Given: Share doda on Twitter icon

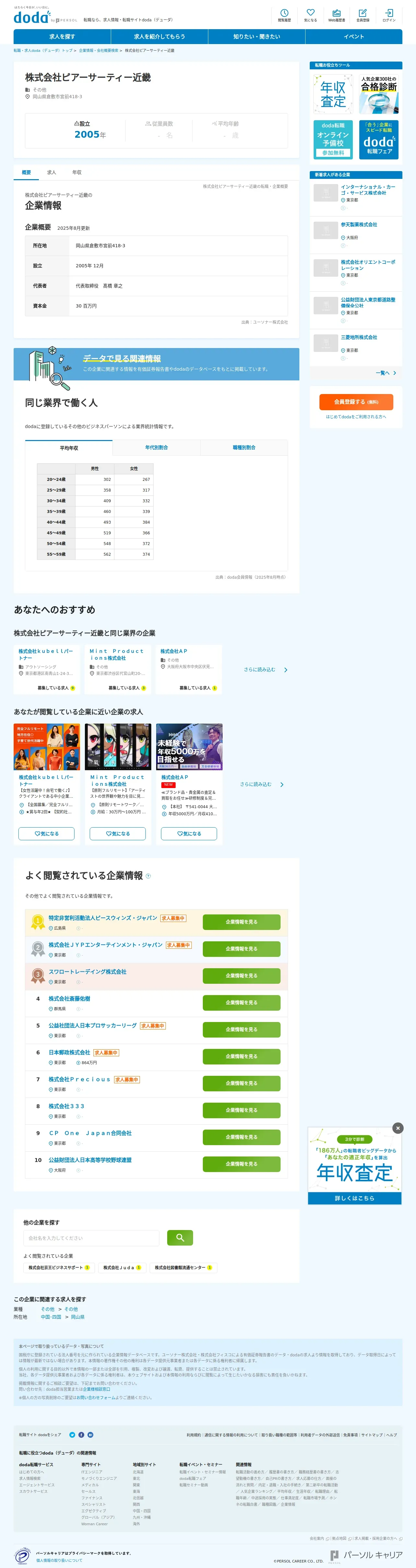Looking at the screenshot, I should 72,1435.
